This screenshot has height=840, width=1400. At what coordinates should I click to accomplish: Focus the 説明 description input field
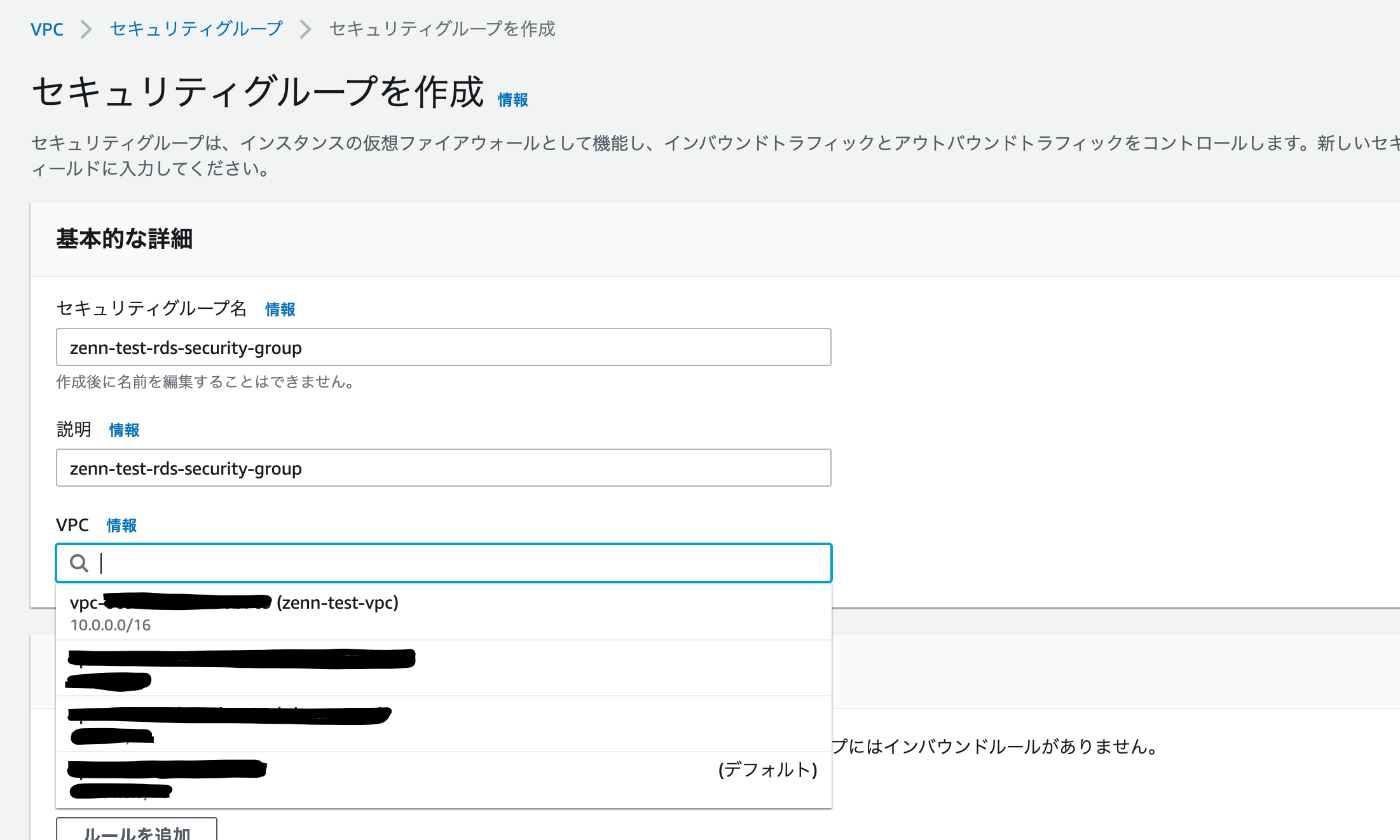(443, 468)
